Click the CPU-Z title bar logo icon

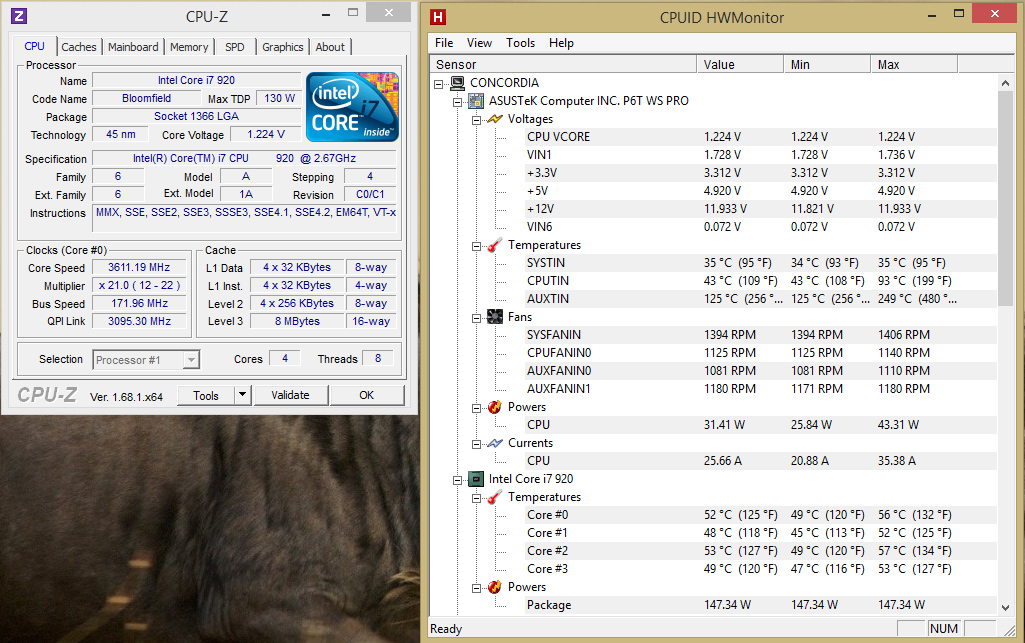19,16
